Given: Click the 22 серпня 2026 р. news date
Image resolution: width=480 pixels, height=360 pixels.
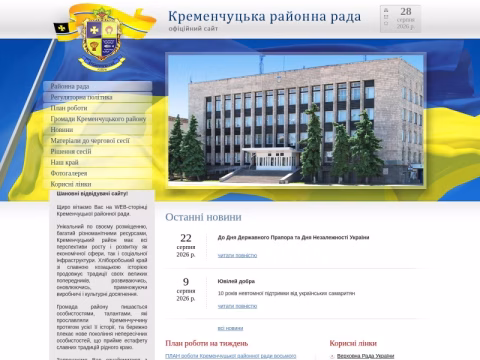Looking at the screenshot, I should tap(186, 246).
